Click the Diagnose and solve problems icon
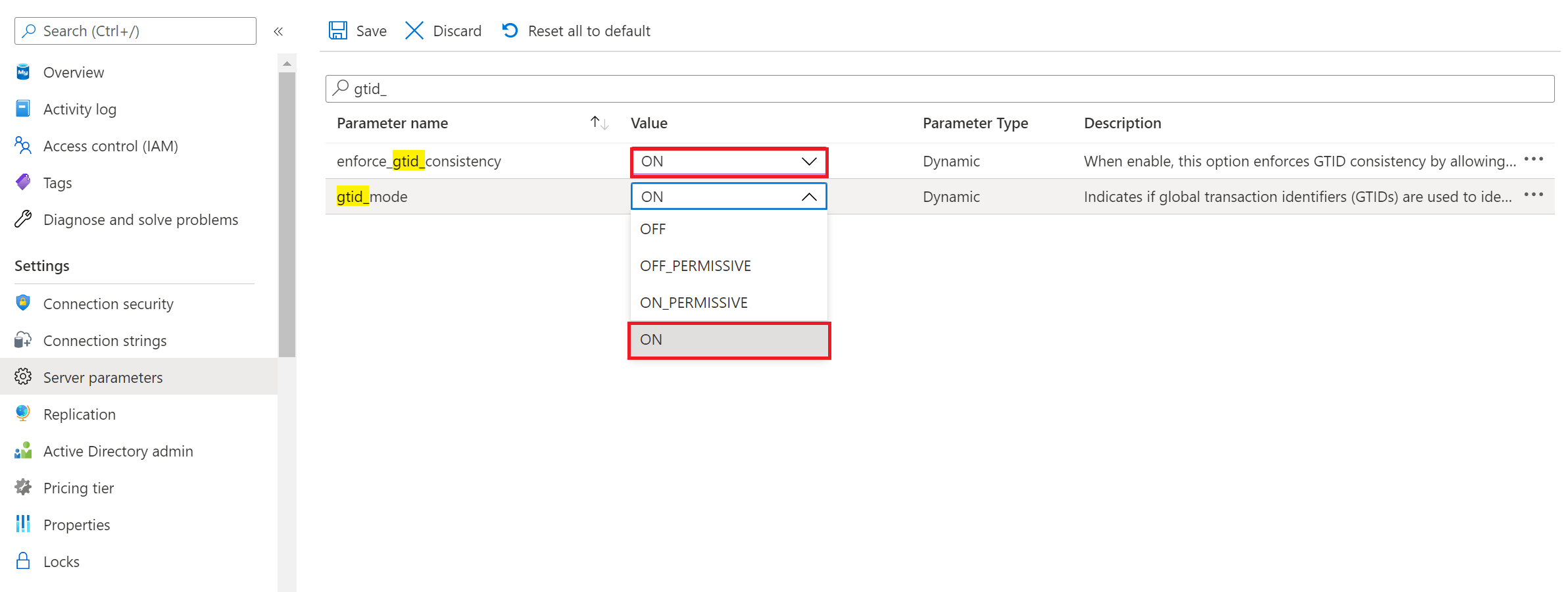 [x=22, y=219]
